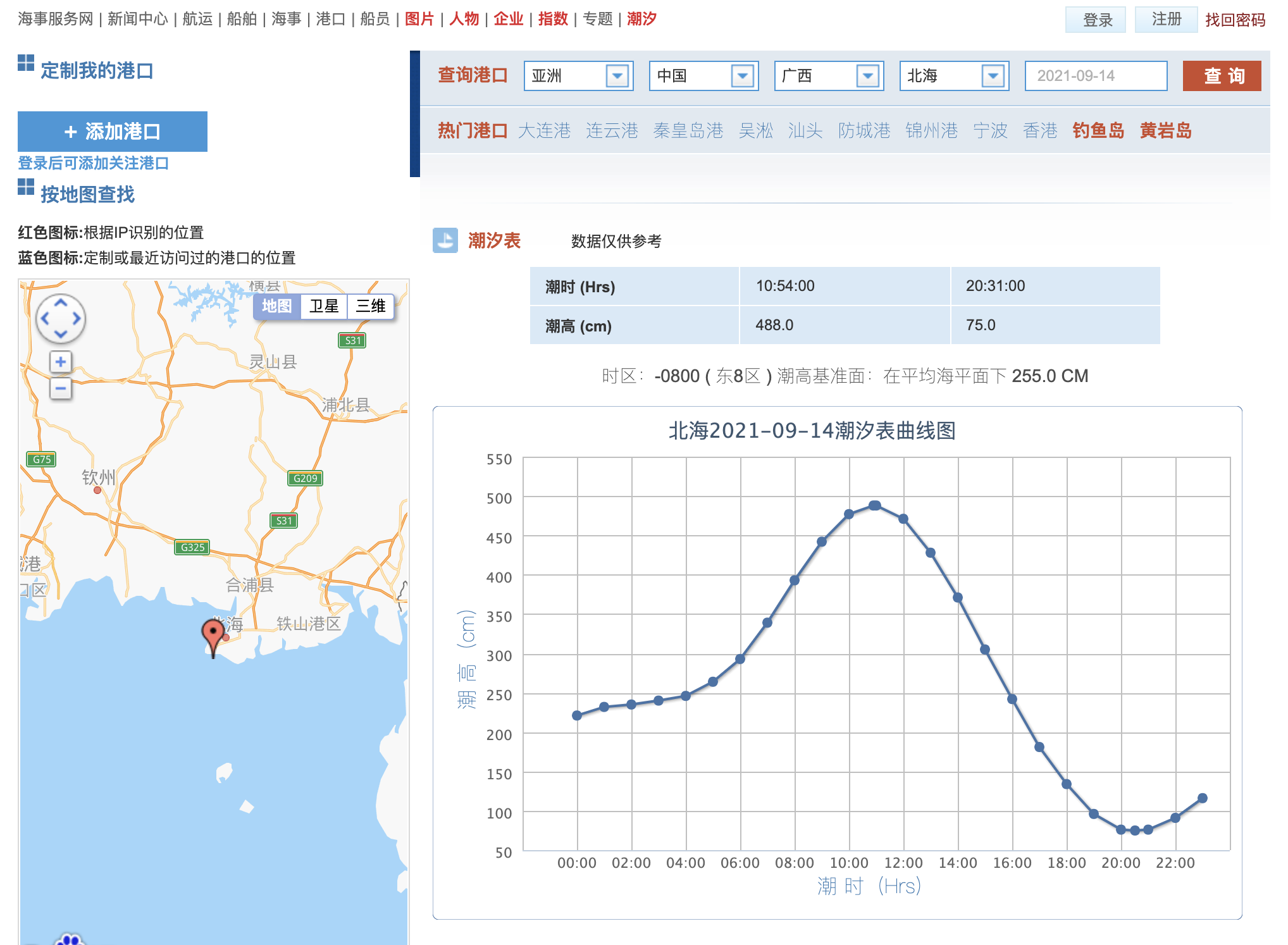The width and height of the screenshot is (1288, 945).
Task: Open the 大连港 hot port link
Action: coord(545,131)
